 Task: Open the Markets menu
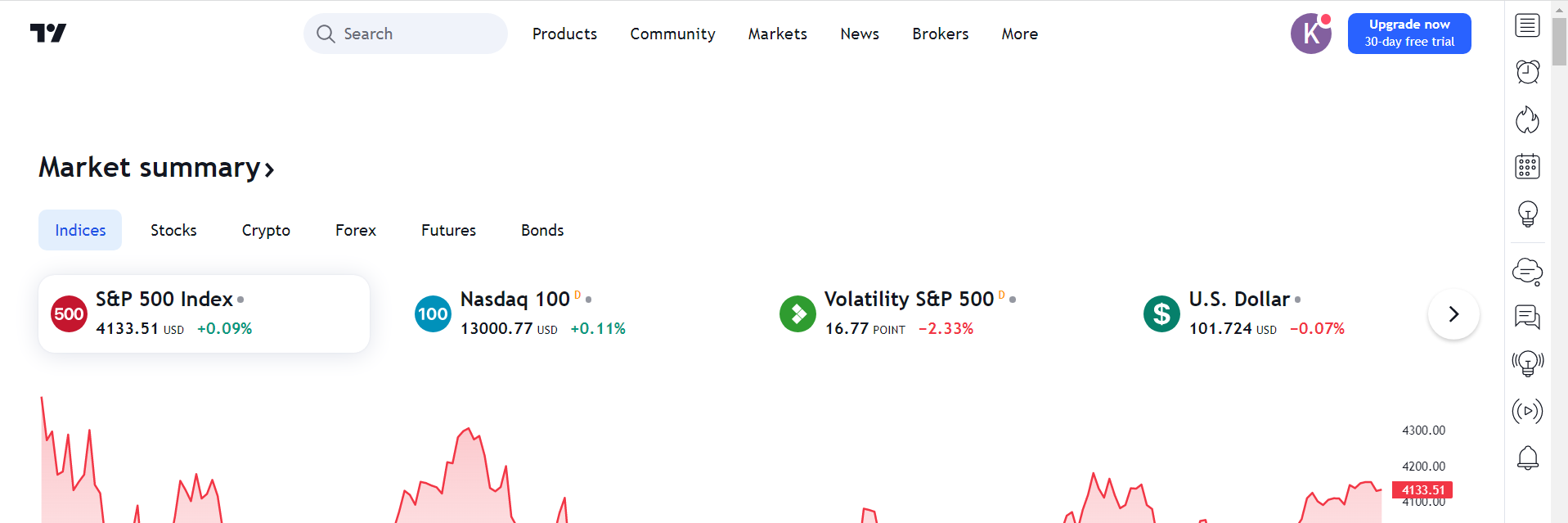pos(777,34)
